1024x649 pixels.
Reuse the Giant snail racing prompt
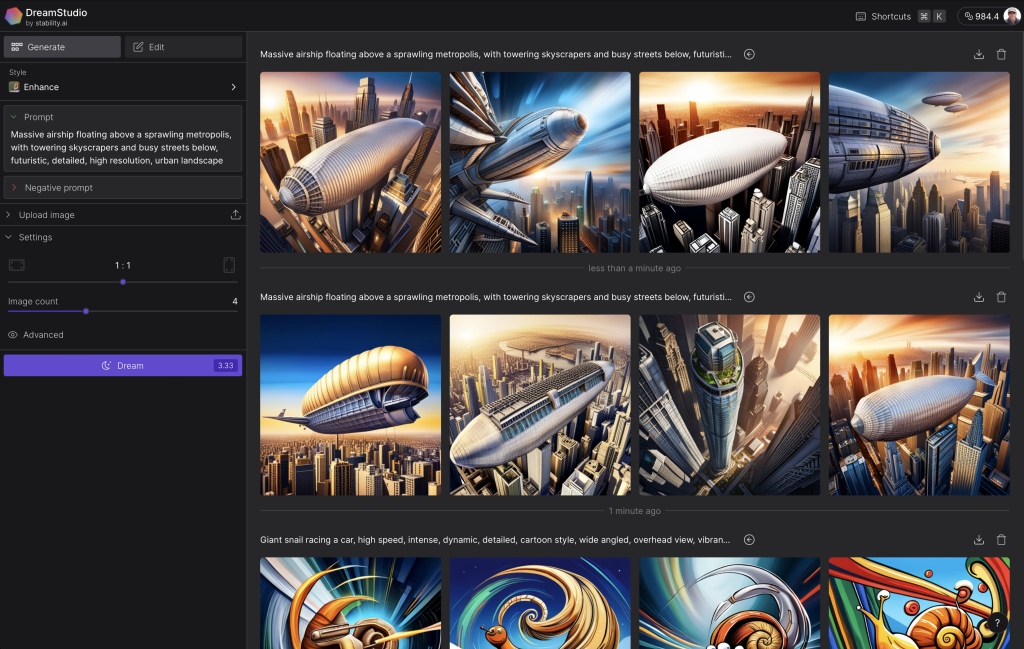coord(749,540)
